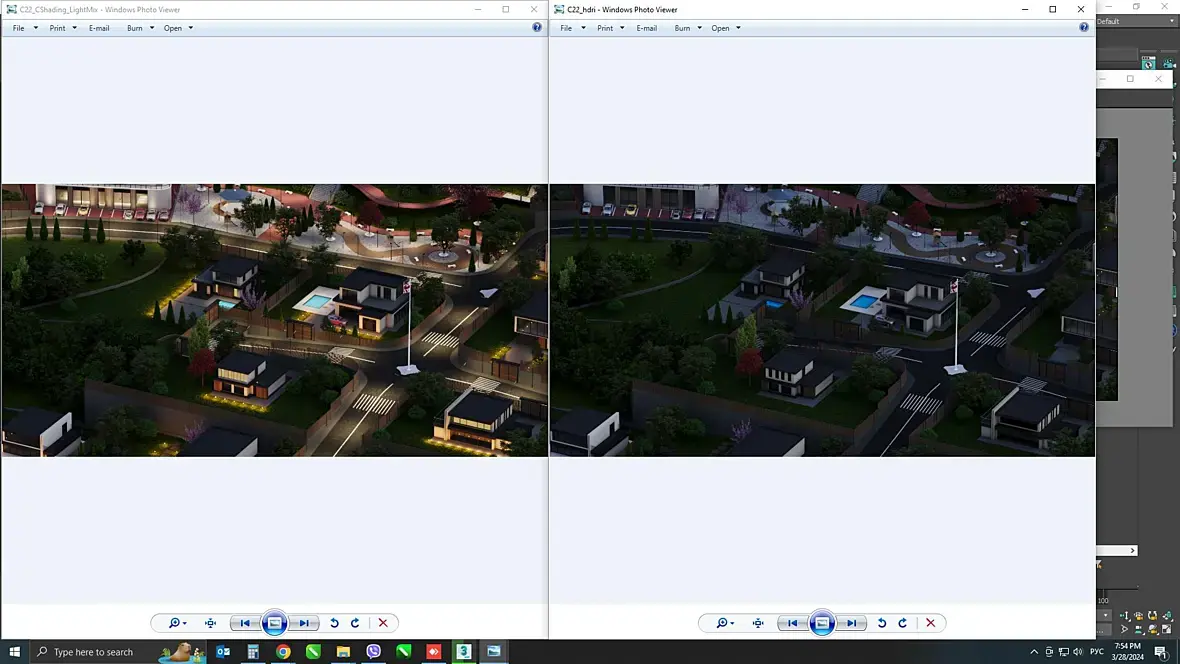Start slideshow in C22_CShading_LightMix viewer
Viewport: 1180px width, 664px height.
pyautogui.click(x=275, y=623)
